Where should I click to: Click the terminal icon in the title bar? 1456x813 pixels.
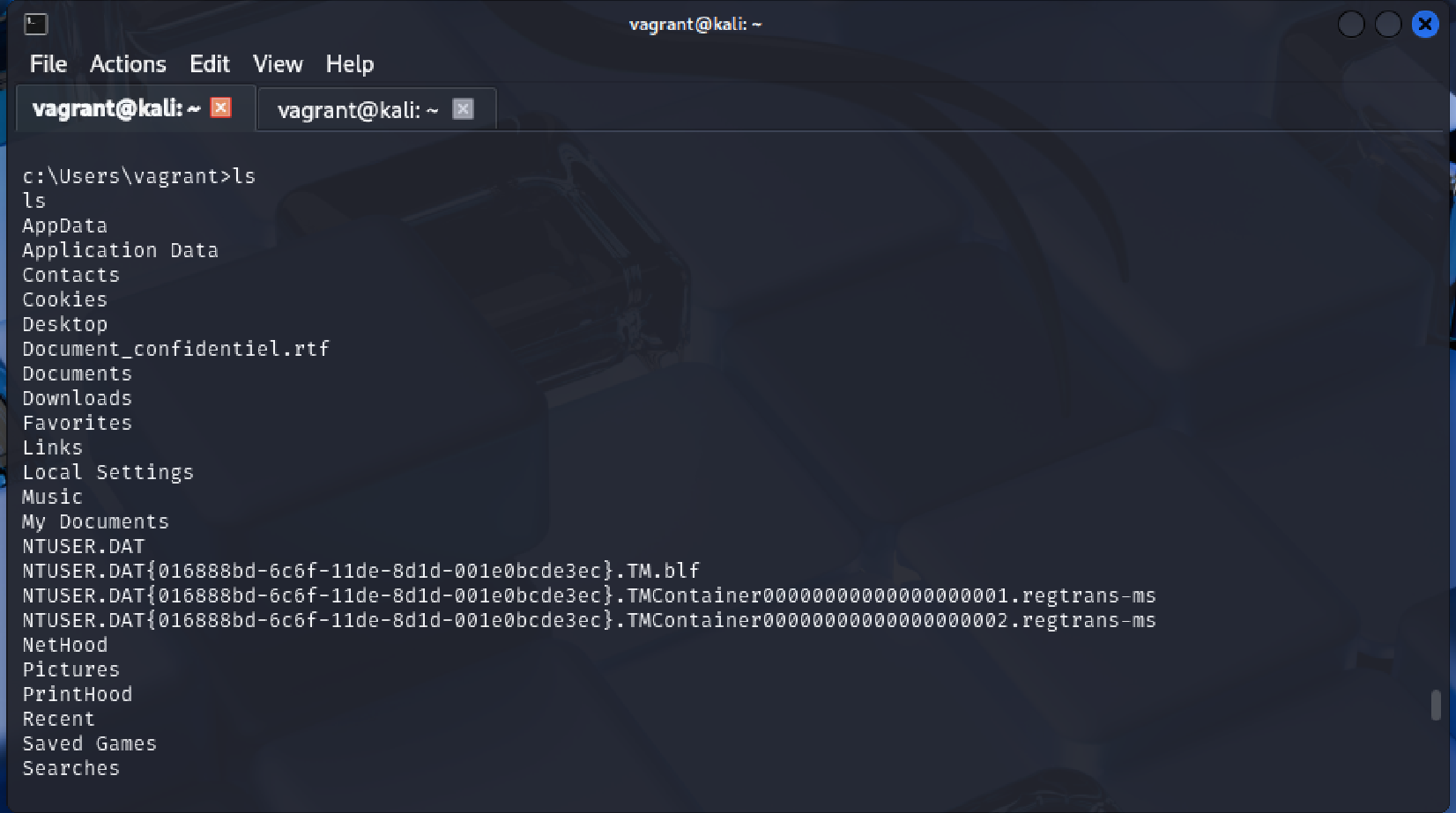pyautogui.click(x=35, y=24)
